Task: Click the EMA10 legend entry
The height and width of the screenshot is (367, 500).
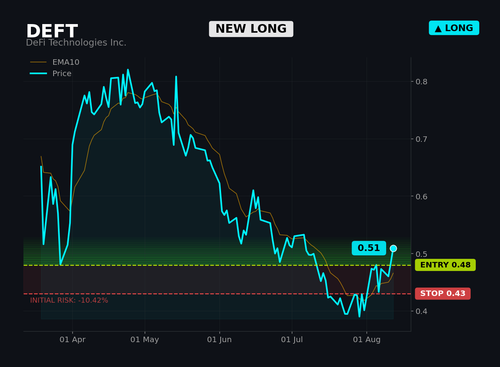Action: click(55, 62)
